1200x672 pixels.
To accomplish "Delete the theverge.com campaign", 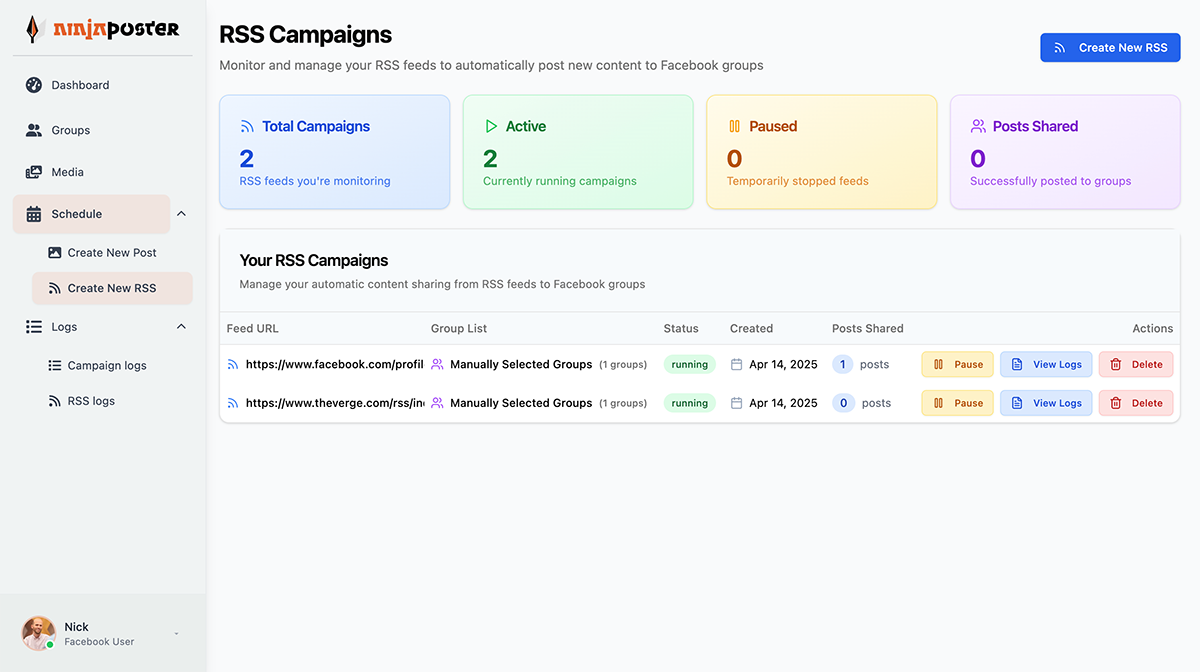I will tap(1136, 403).
